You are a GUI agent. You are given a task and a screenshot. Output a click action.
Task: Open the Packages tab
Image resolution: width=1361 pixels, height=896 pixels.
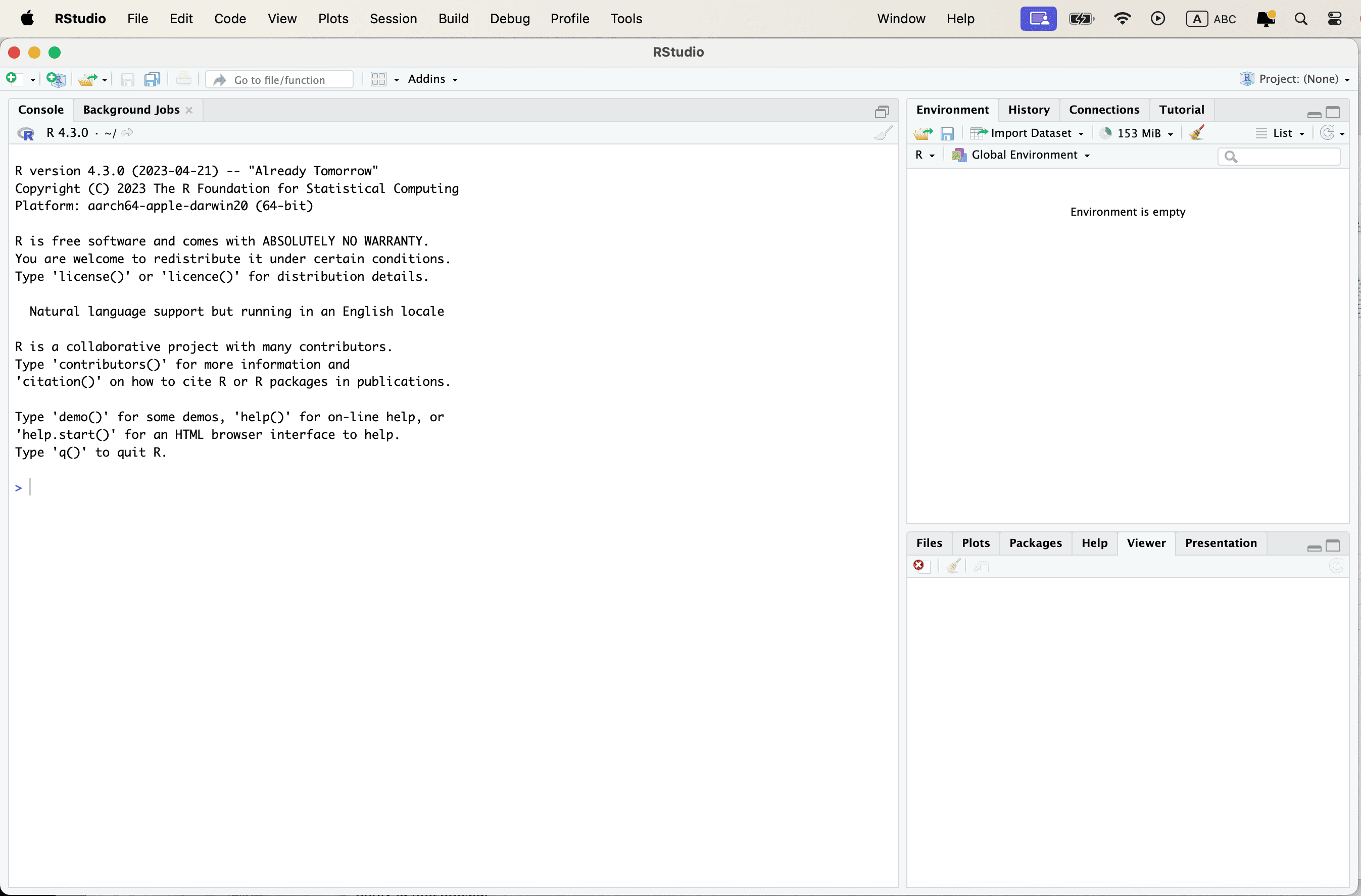pos(1035,543)
